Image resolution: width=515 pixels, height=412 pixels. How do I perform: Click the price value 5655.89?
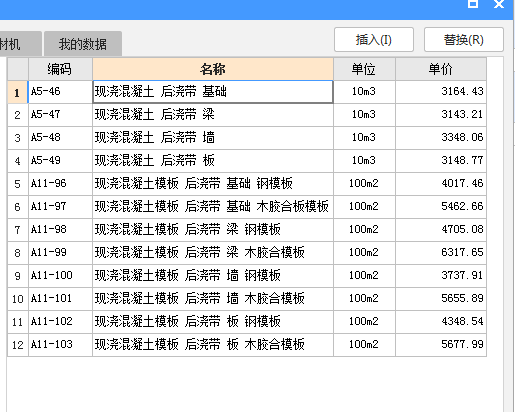pos(462,298)
